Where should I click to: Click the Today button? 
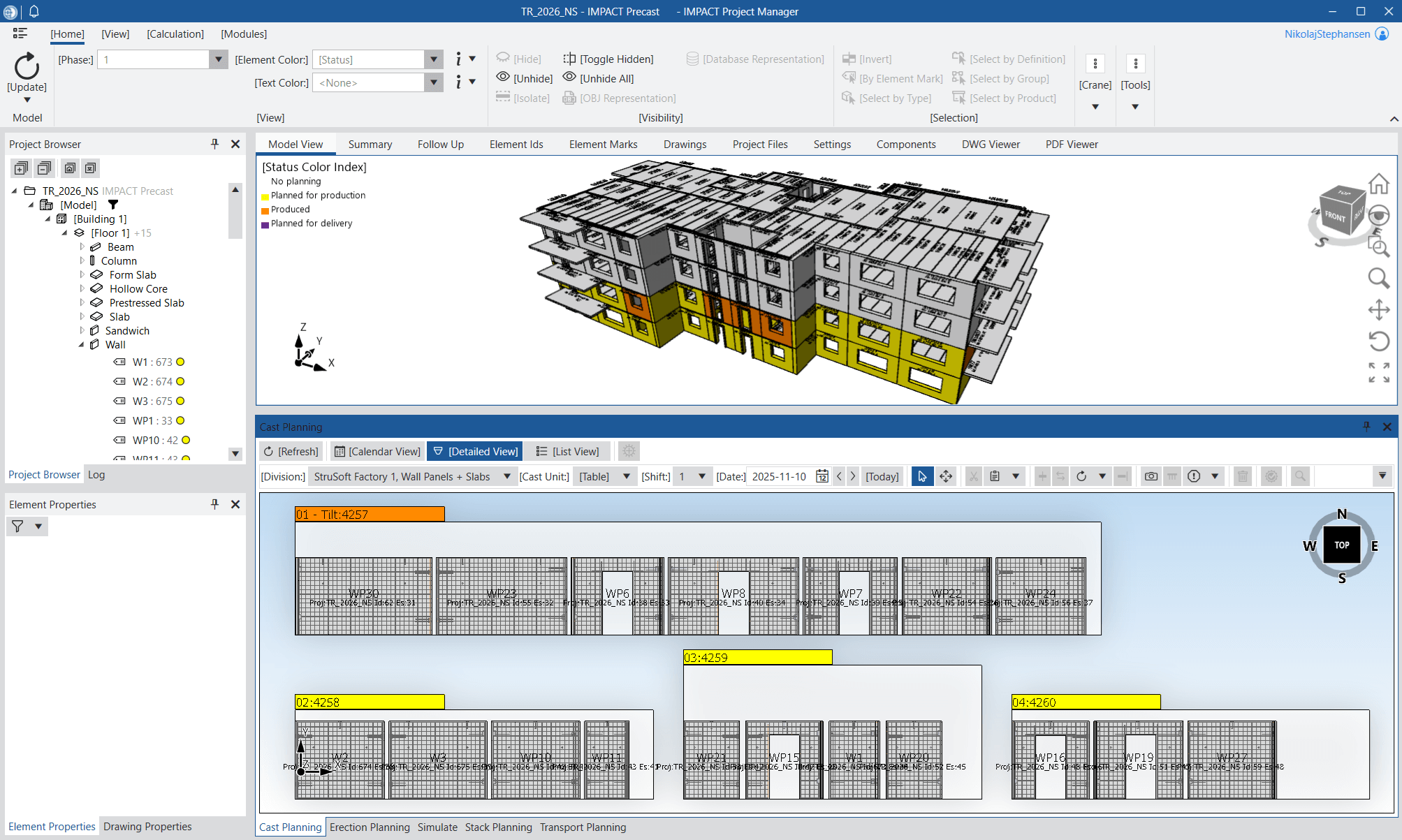[x=882, y=476]
